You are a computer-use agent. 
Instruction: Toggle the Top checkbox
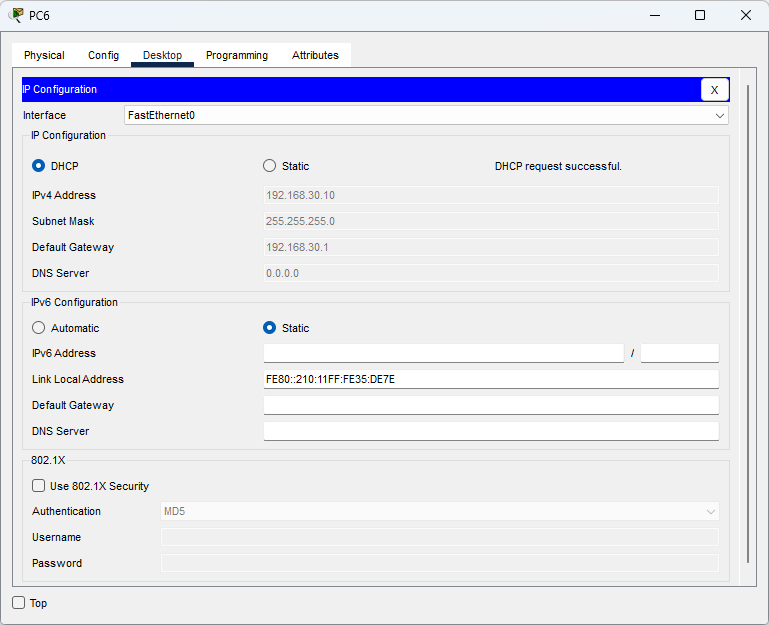click(x=19, y=603)
